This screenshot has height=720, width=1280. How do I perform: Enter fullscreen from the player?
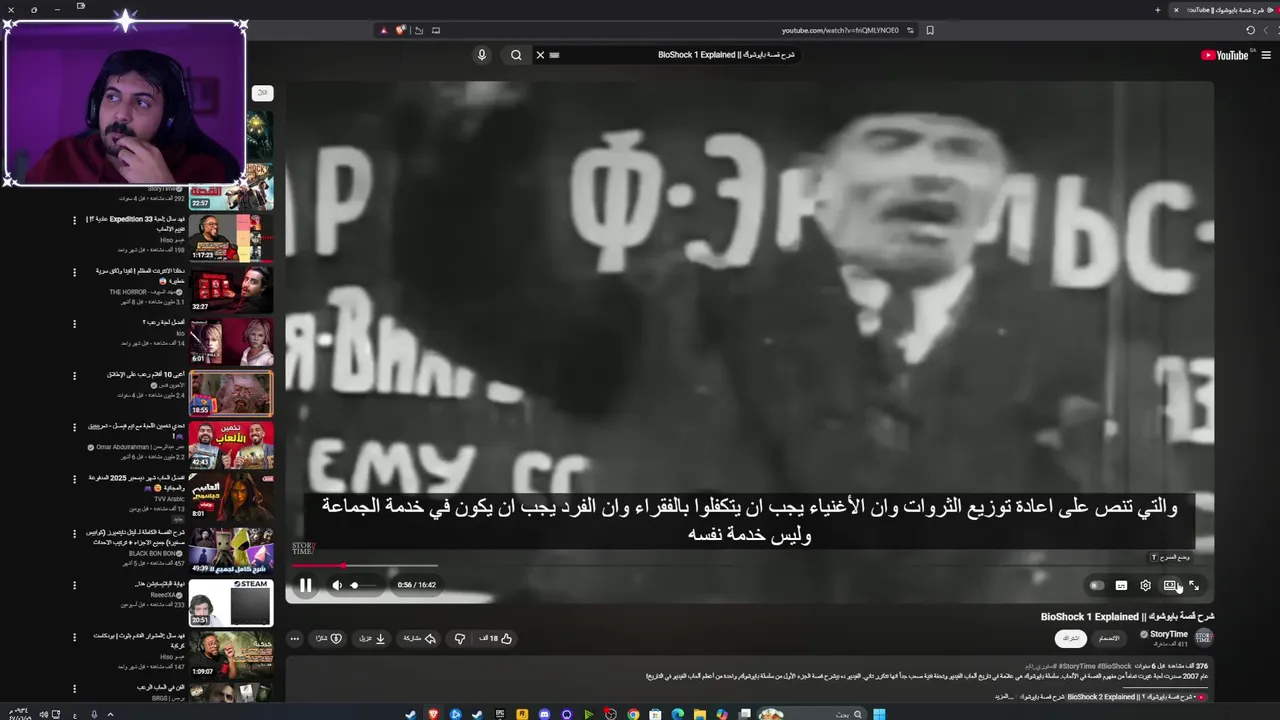(1194, 586)
